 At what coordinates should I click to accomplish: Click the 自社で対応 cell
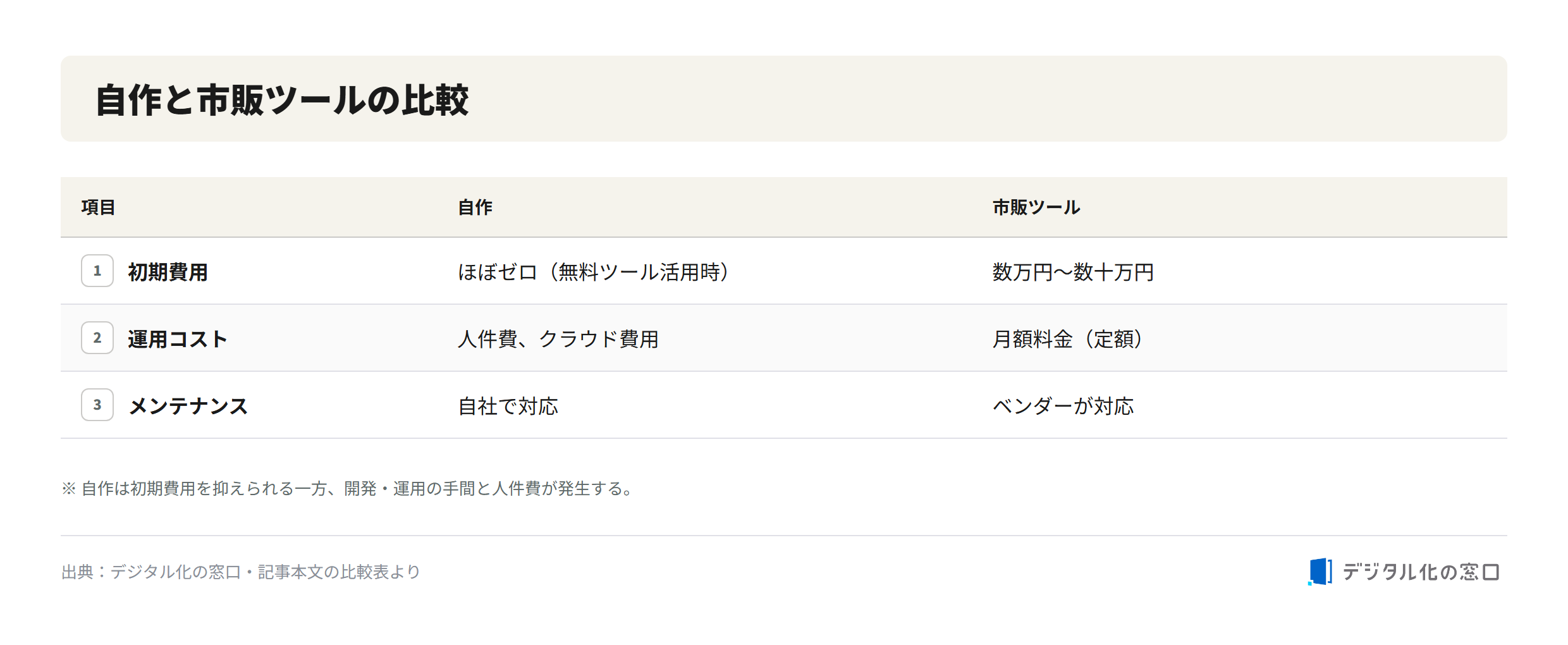[508, 406]
